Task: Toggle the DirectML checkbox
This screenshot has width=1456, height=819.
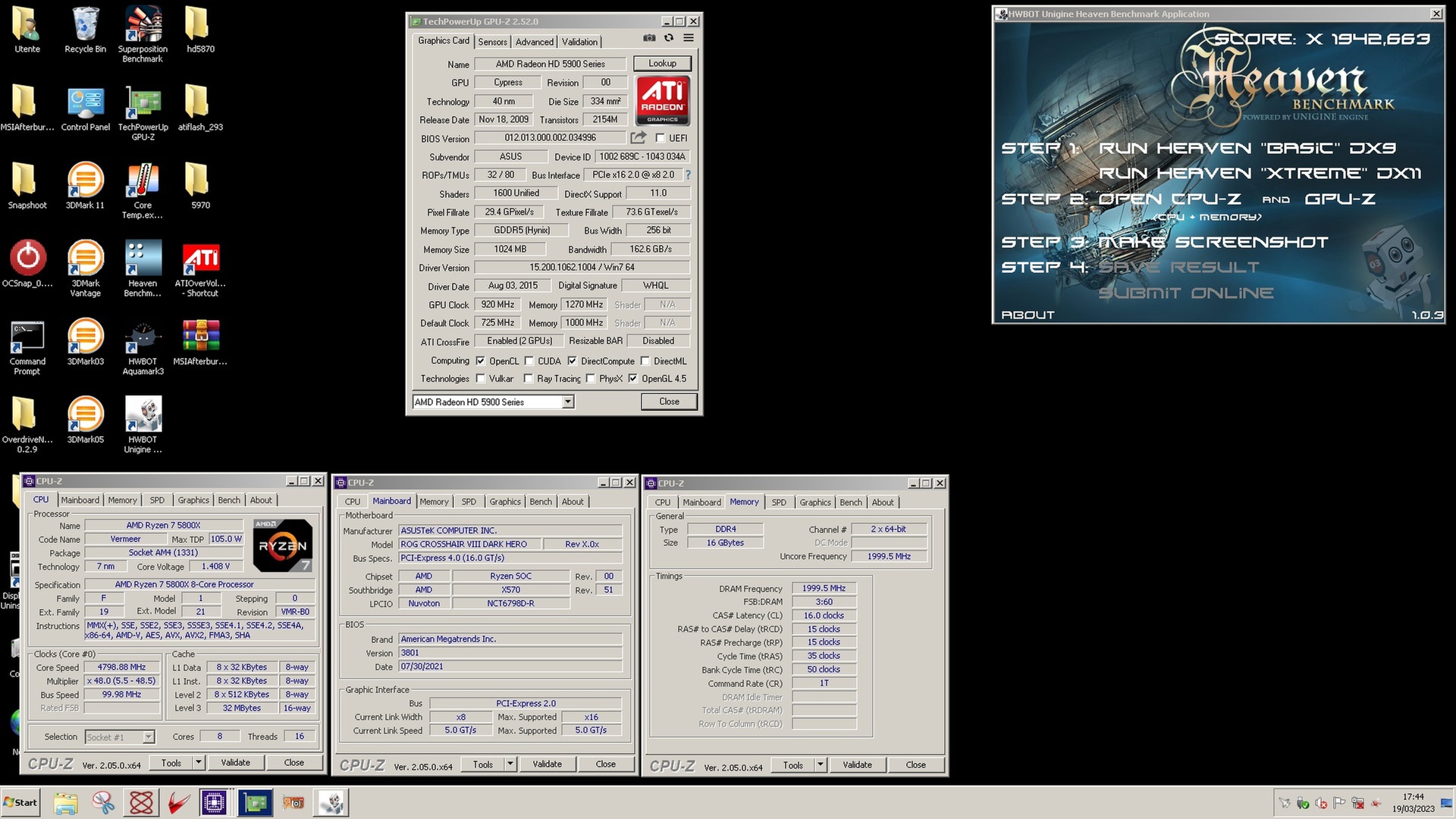Action: click(x=645, y=361)
